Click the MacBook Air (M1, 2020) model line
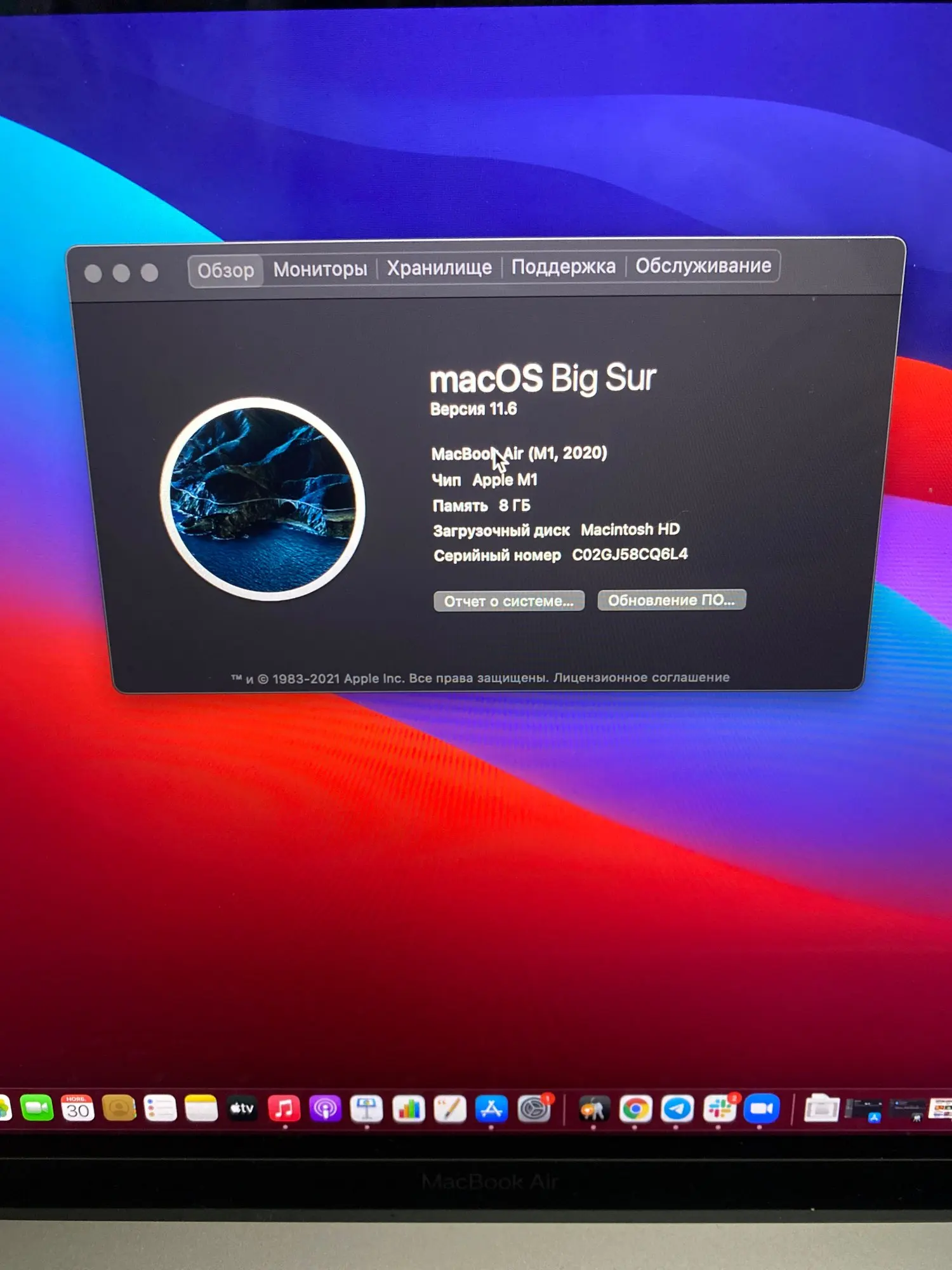The height and width of the screenshot is (1270, 952). point(519,453)
